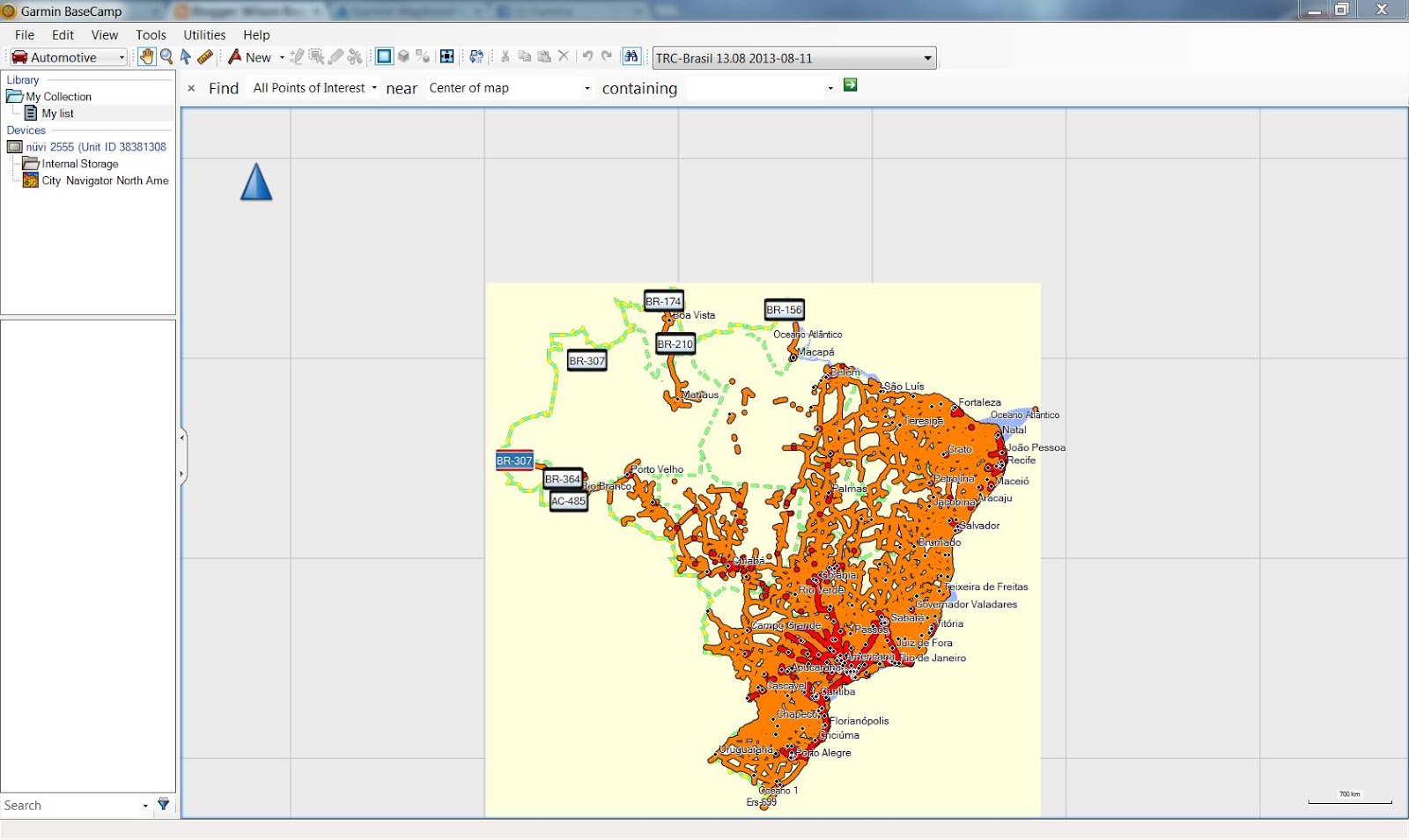The width and height of the screenshot is (1409, 840).
Task: Select the Hand pan tool
Action: (146, 57)
